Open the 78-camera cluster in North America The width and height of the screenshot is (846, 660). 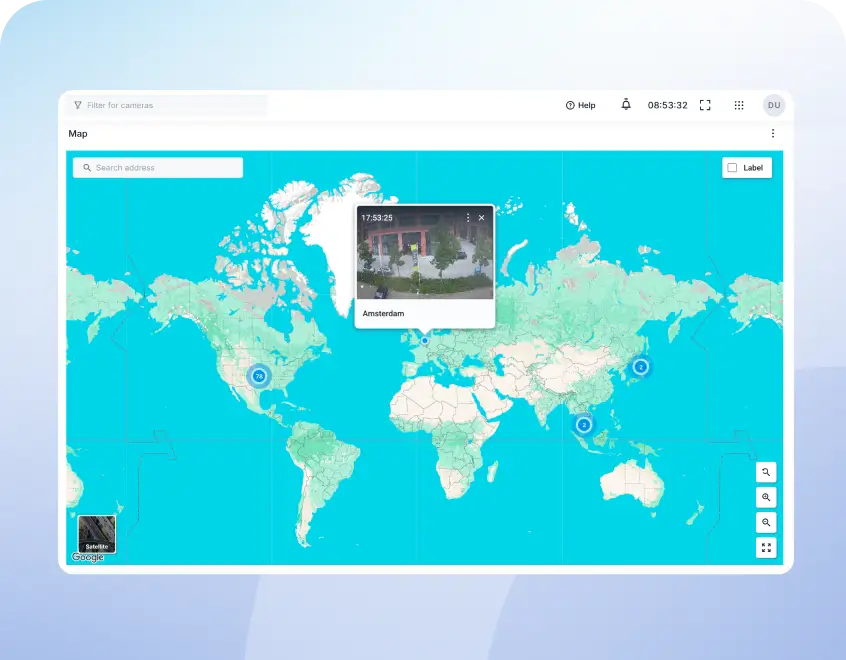[259, 376]
